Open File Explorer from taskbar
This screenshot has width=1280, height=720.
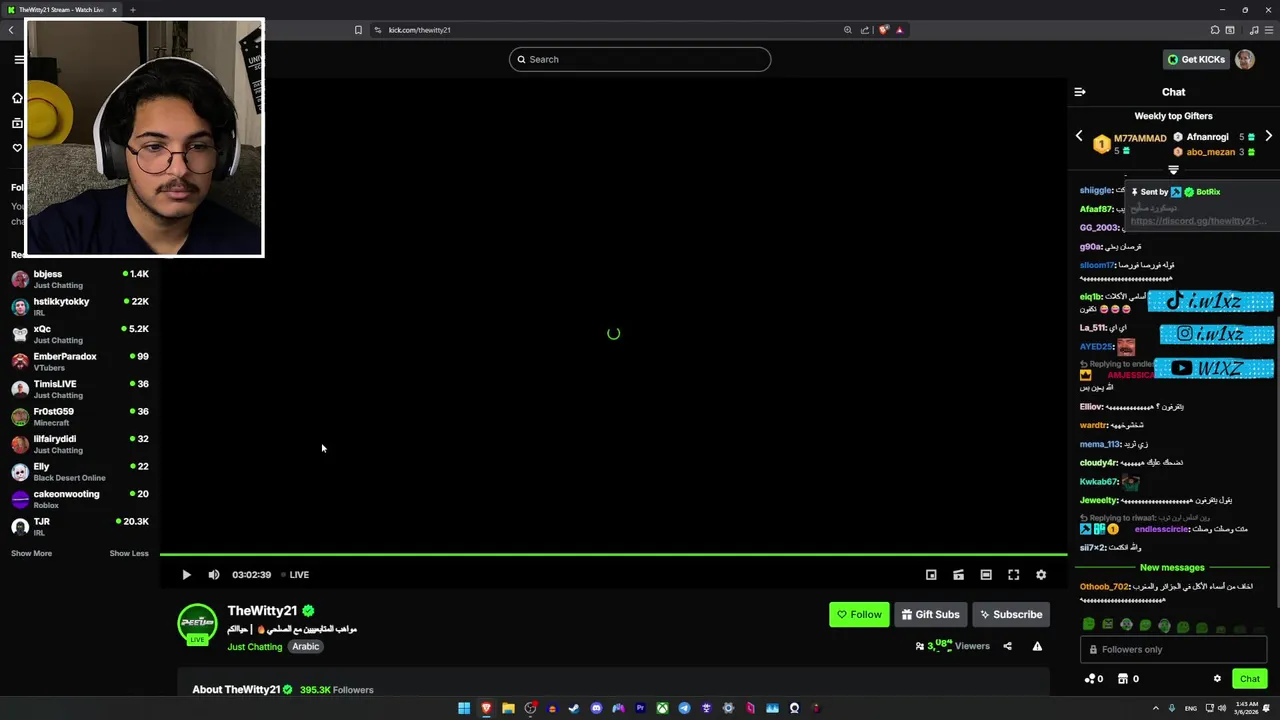coord(508,708)
